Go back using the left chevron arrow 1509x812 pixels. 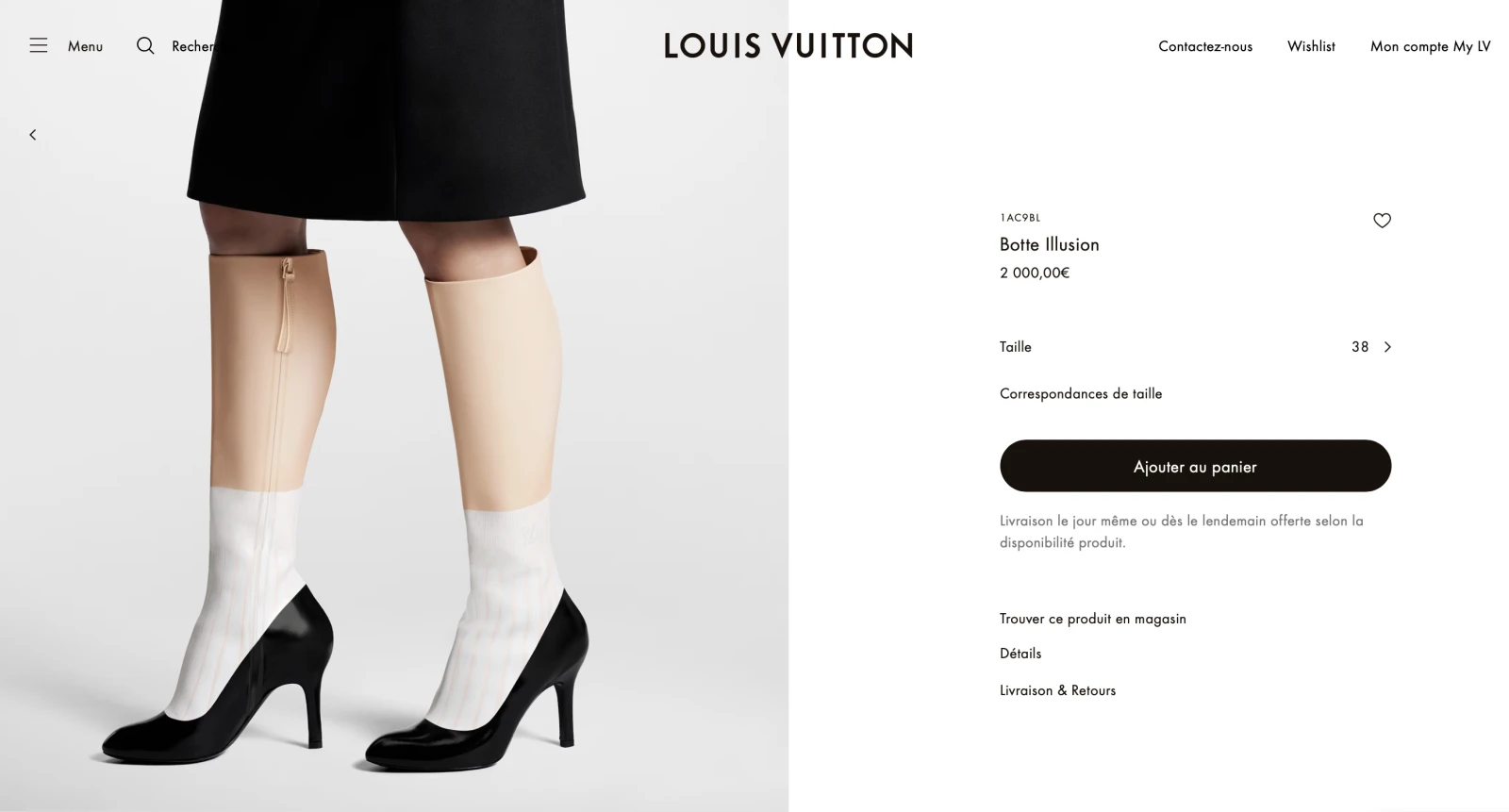point(33,135)
